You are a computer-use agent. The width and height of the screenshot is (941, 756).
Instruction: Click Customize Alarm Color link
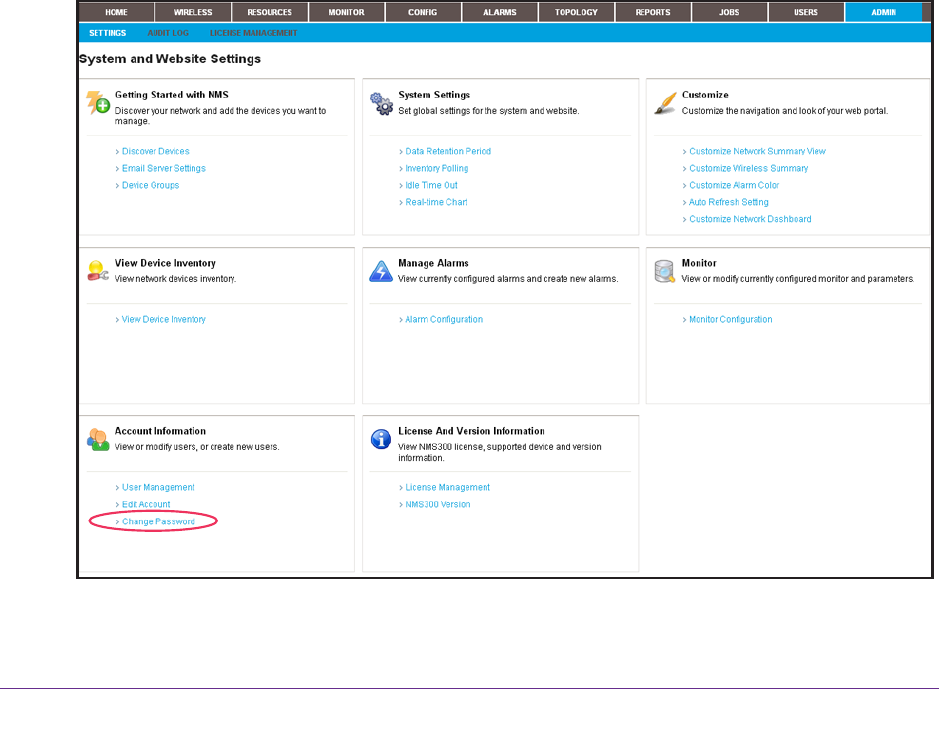[x=734, y=185]
